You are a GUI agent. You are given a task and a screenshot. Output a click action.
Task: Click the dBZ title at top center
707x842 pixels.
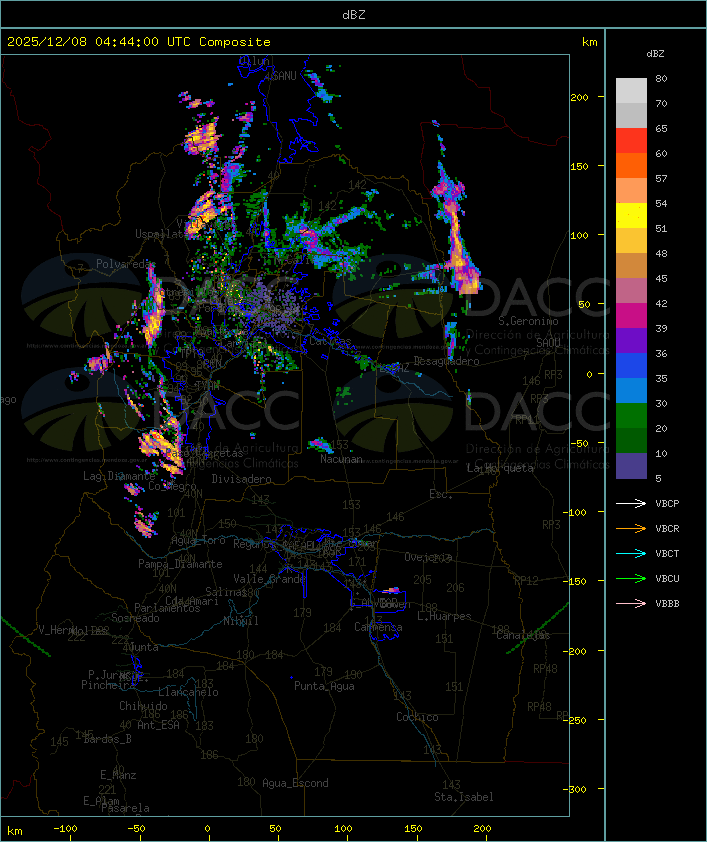tap(354, 14)
